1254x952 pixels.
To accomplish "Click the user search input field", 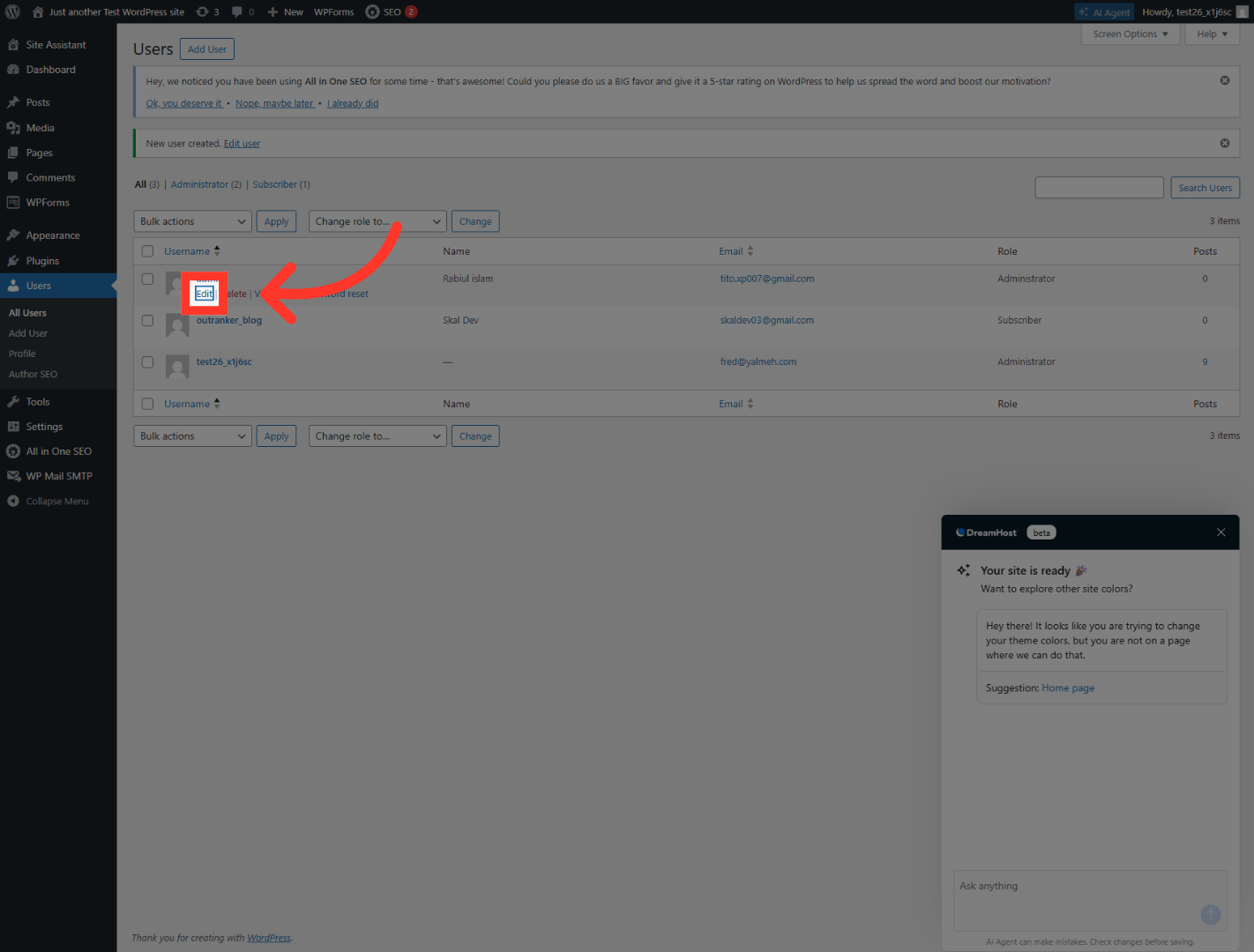I will [x=1099, y=188].
